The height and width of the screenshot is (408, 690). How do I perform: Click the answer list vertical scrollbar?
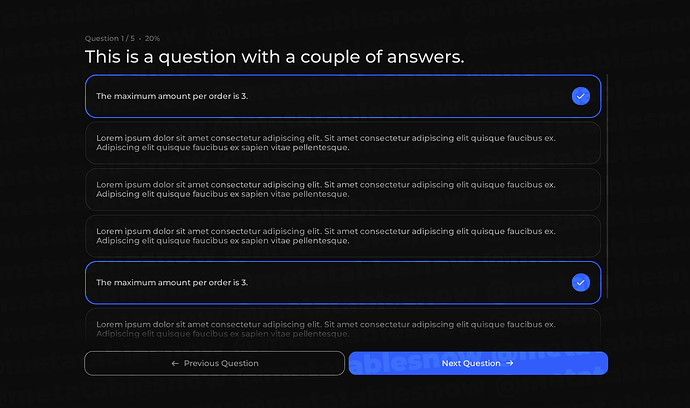(607, 186)
